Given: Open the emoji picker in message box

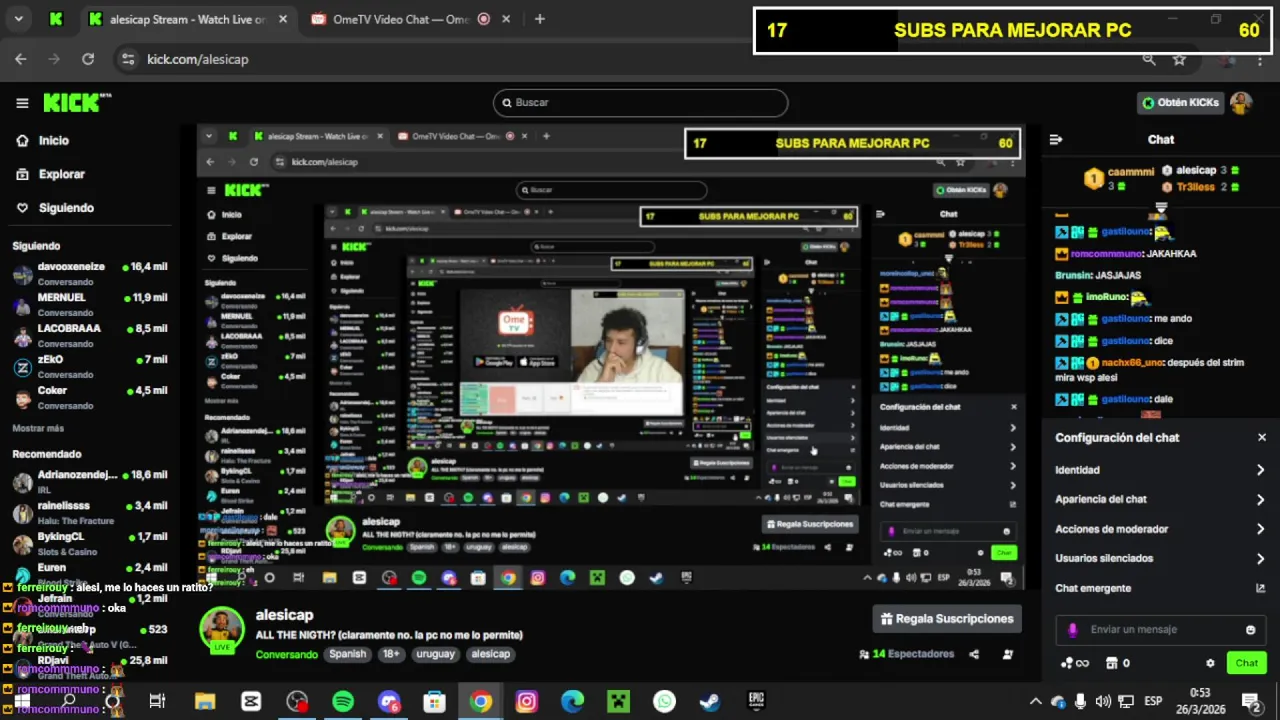Looking at the screenshot, I should coord(1250,630).
